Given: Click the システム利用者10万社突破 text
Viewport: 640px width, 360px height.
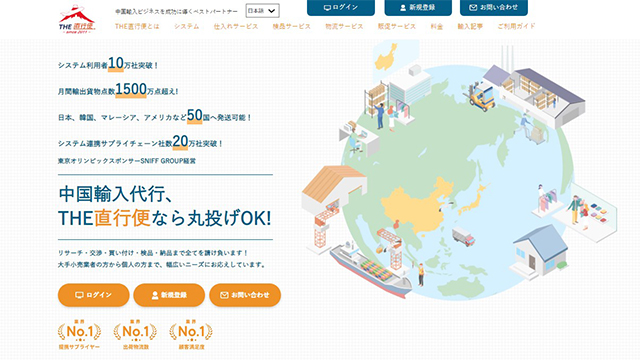Looking at the screenshot, I should click(108, 64).
